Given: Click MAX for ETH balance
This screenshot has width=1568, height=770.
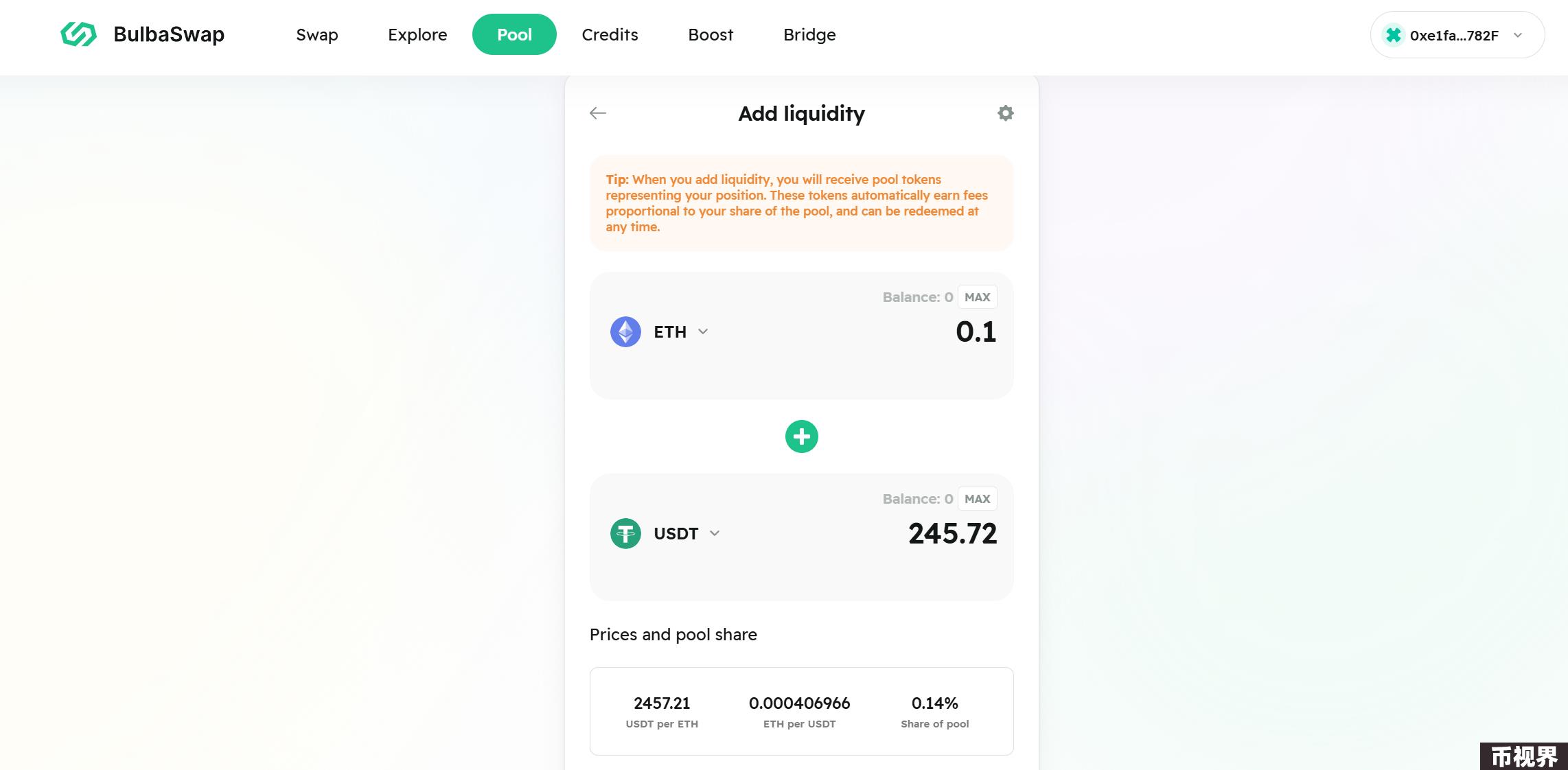Looking at the screenshot, I should (x=978, y=297).
